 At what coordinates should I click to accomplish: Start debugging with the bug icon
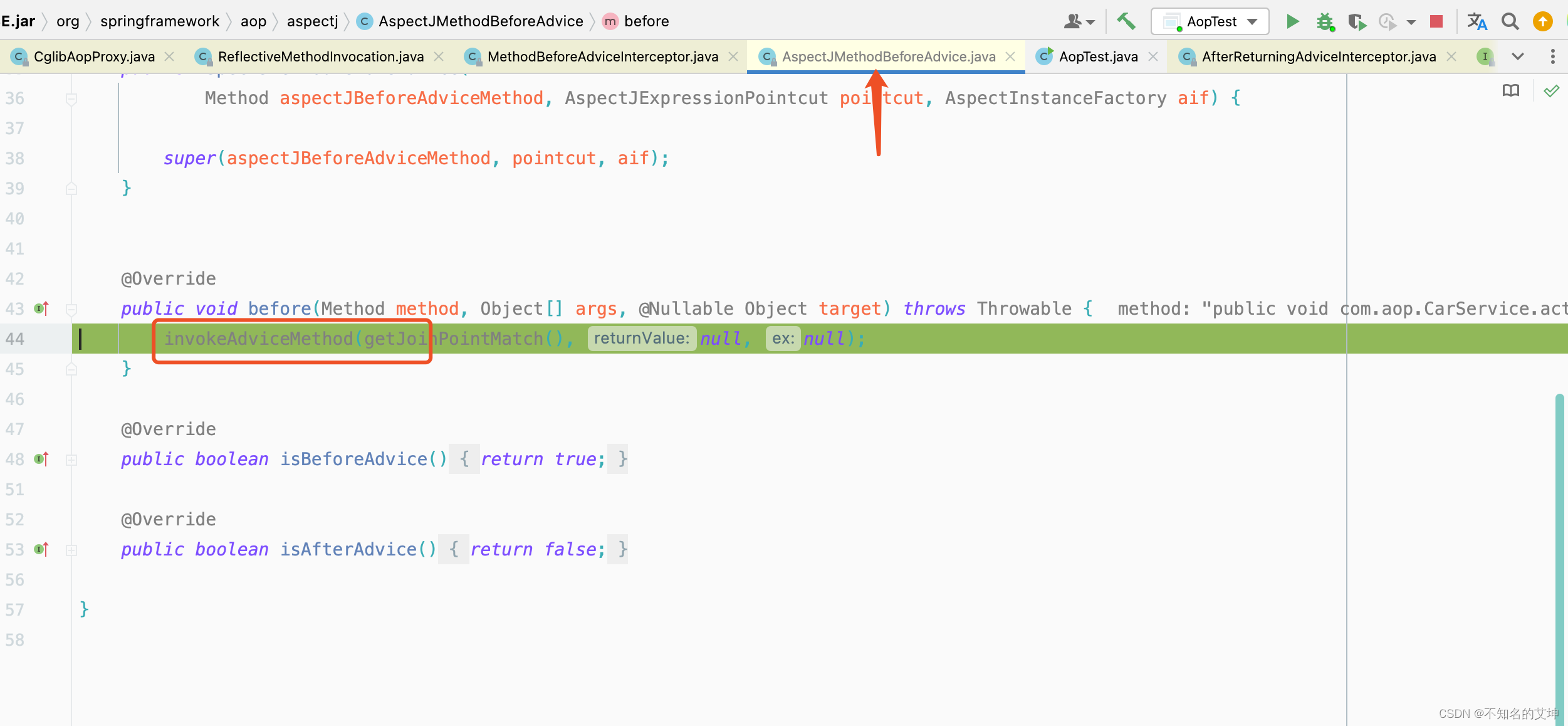[x=1325, y=21]
